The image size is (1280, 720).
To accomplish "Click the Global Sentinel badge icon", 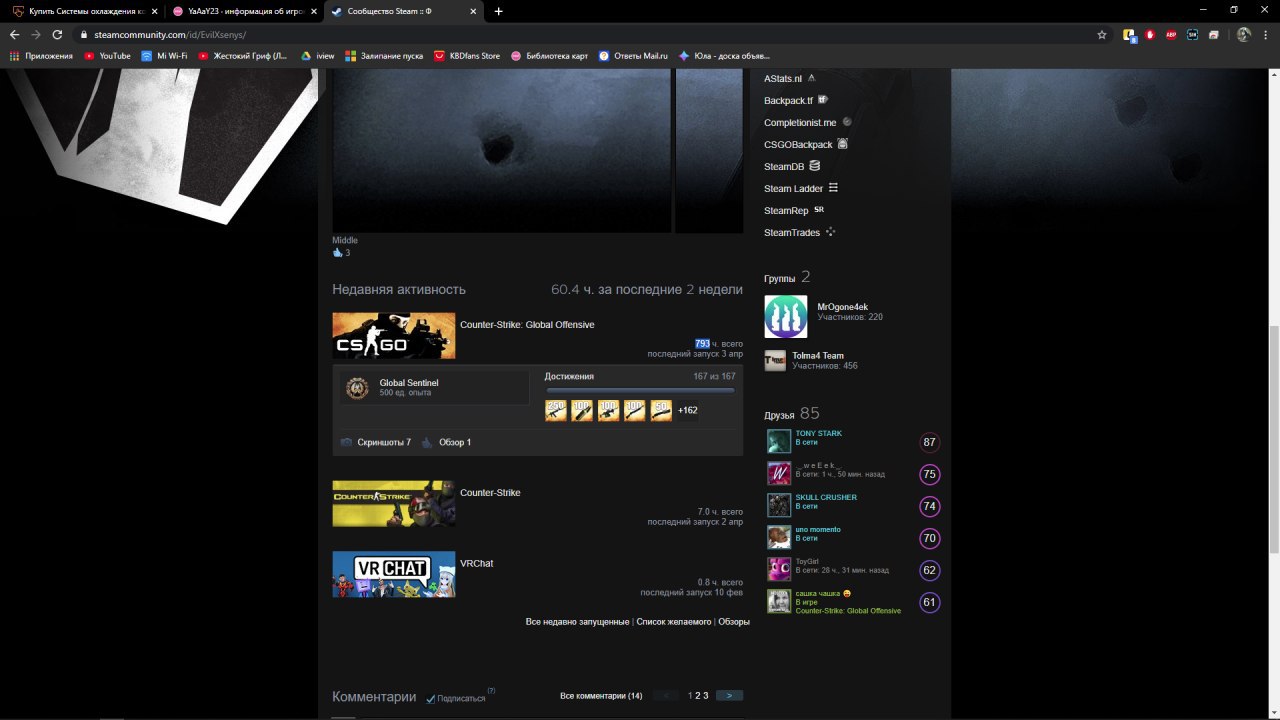I will (x=357, y=388).
